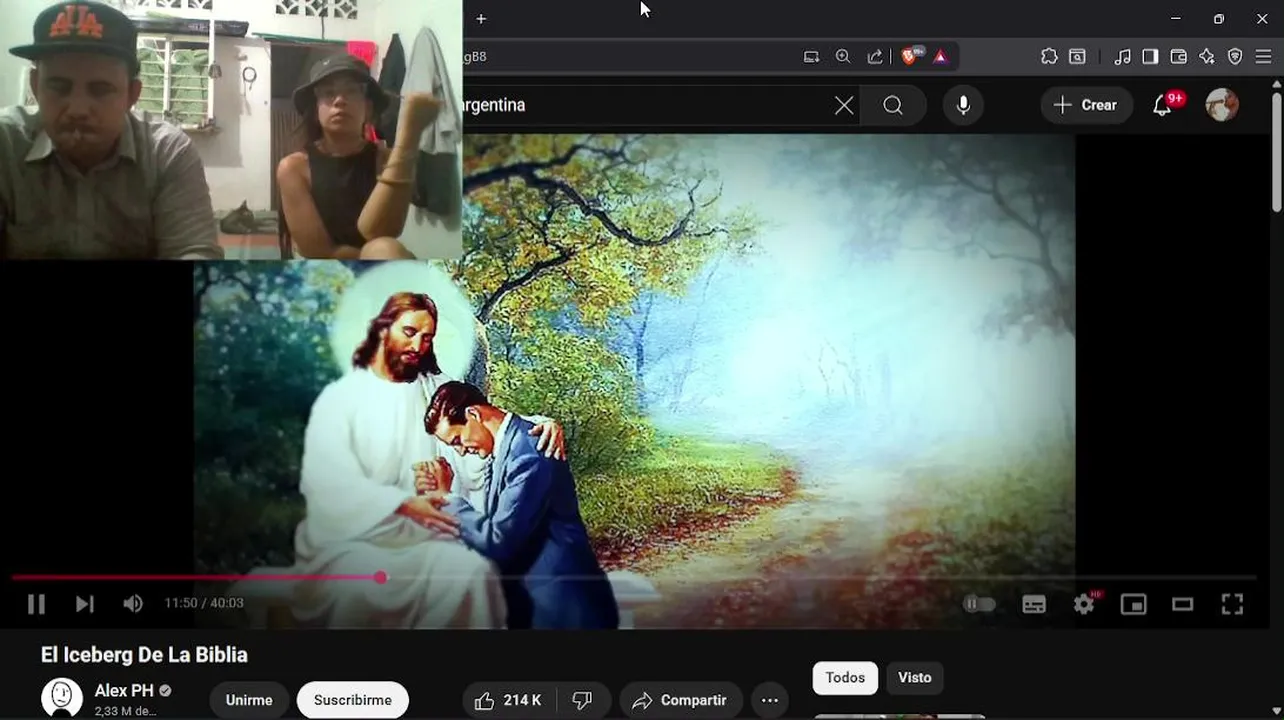This screenshot has height=720, width=1284.
Task: Click the 11:50 / 40:03 time display
Action: point(204,603)
